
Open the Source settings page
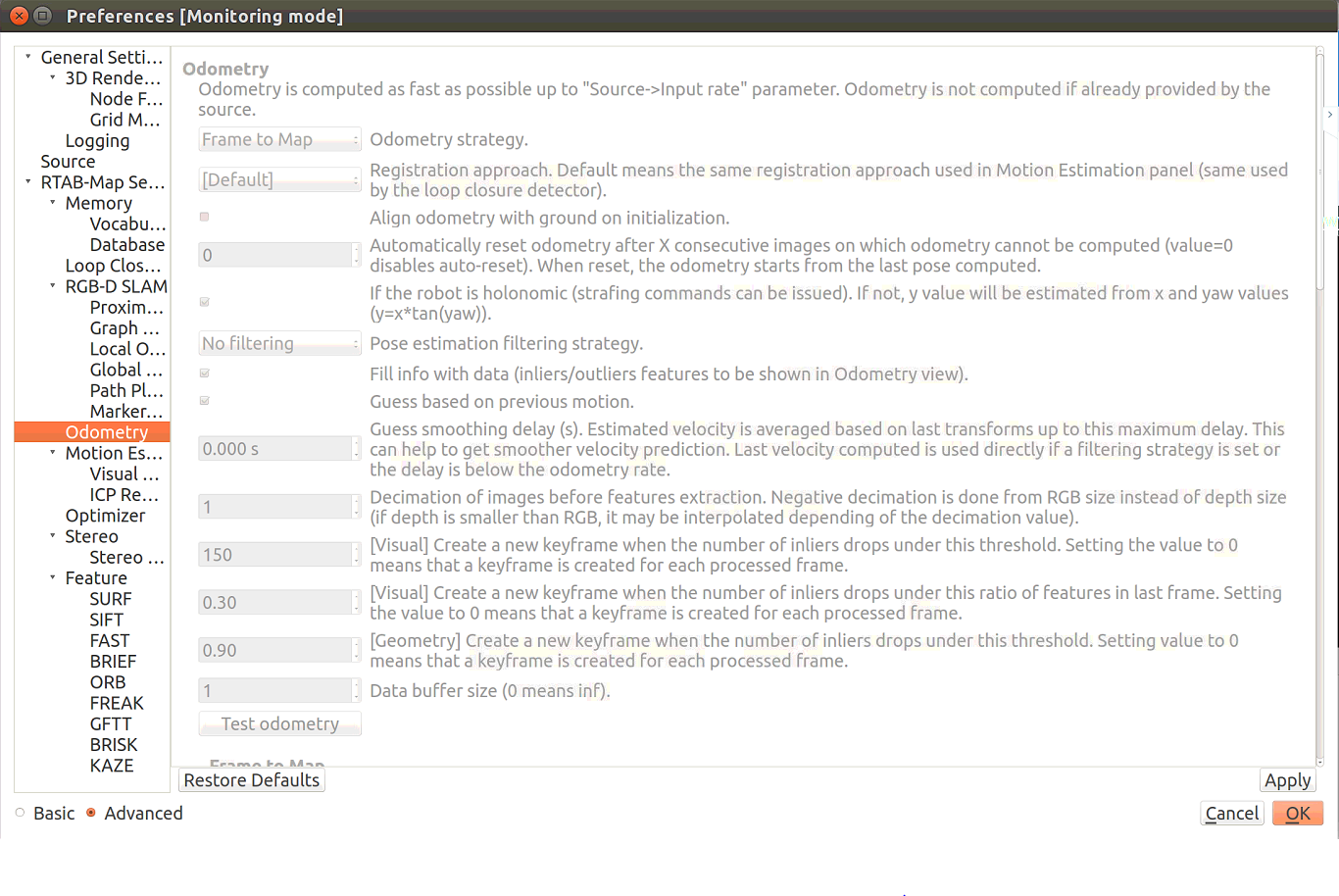[68, 162]
